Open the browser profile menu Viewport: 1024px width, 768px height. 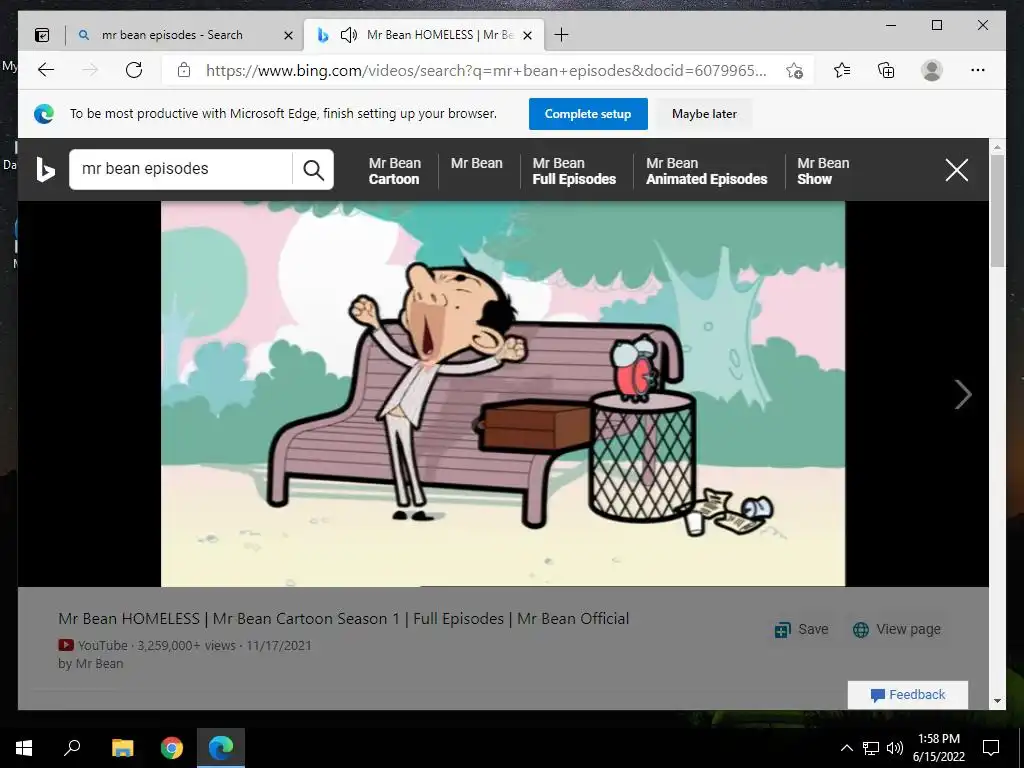932,70
